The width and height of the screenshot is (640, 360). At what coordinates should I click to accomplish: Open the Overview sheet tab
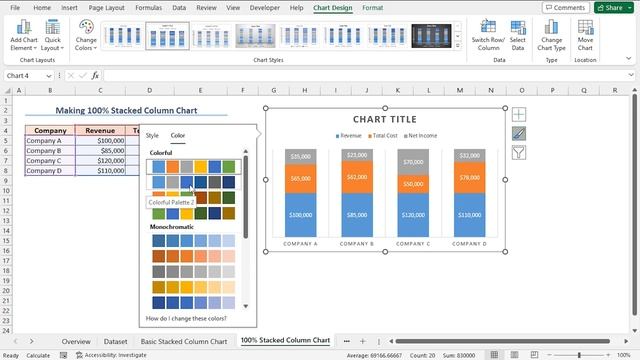click(x=76, y=341)
